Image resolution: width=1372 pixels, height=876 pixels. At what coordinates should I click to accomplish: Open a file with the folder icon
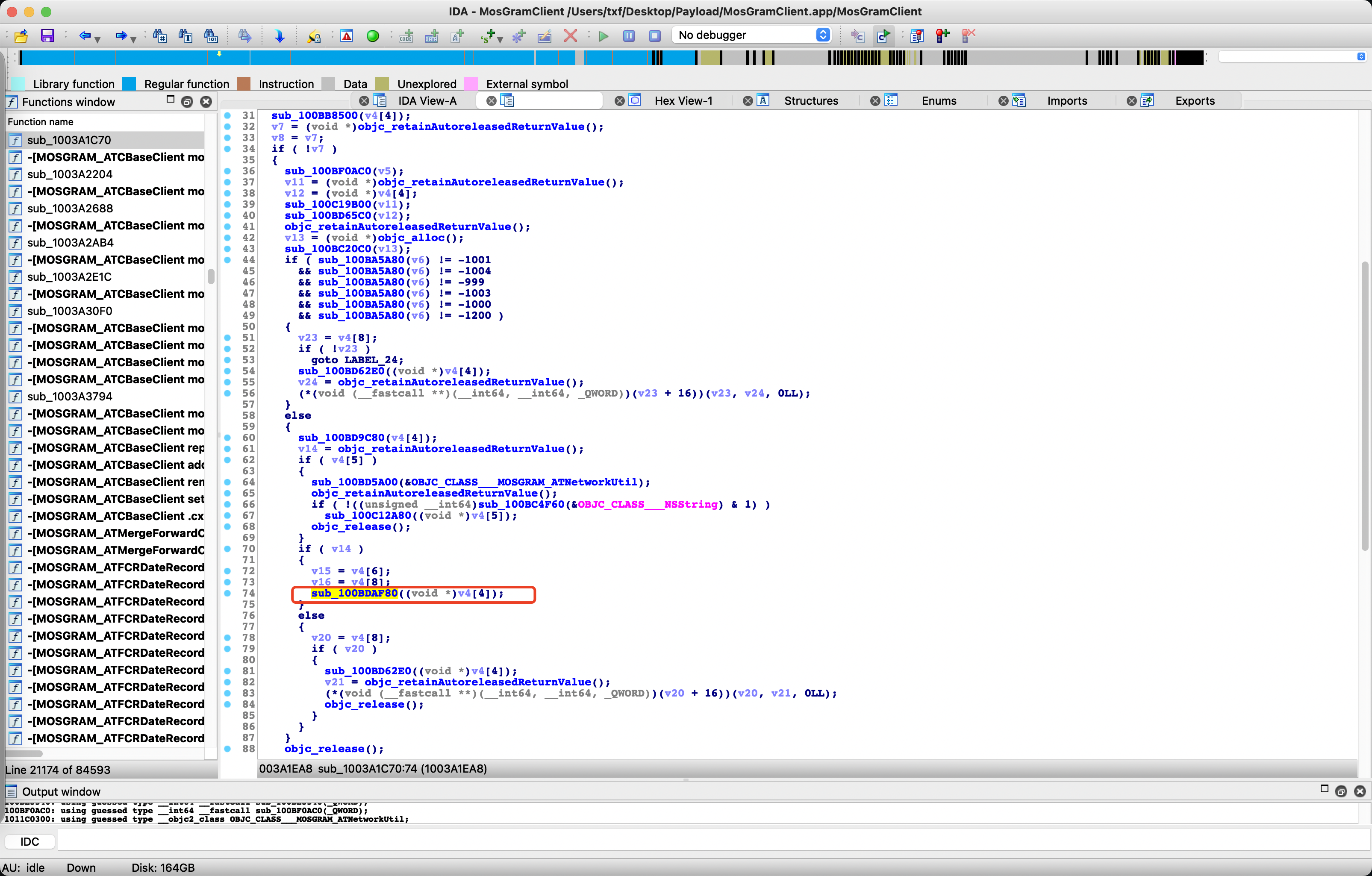(21, 36)
